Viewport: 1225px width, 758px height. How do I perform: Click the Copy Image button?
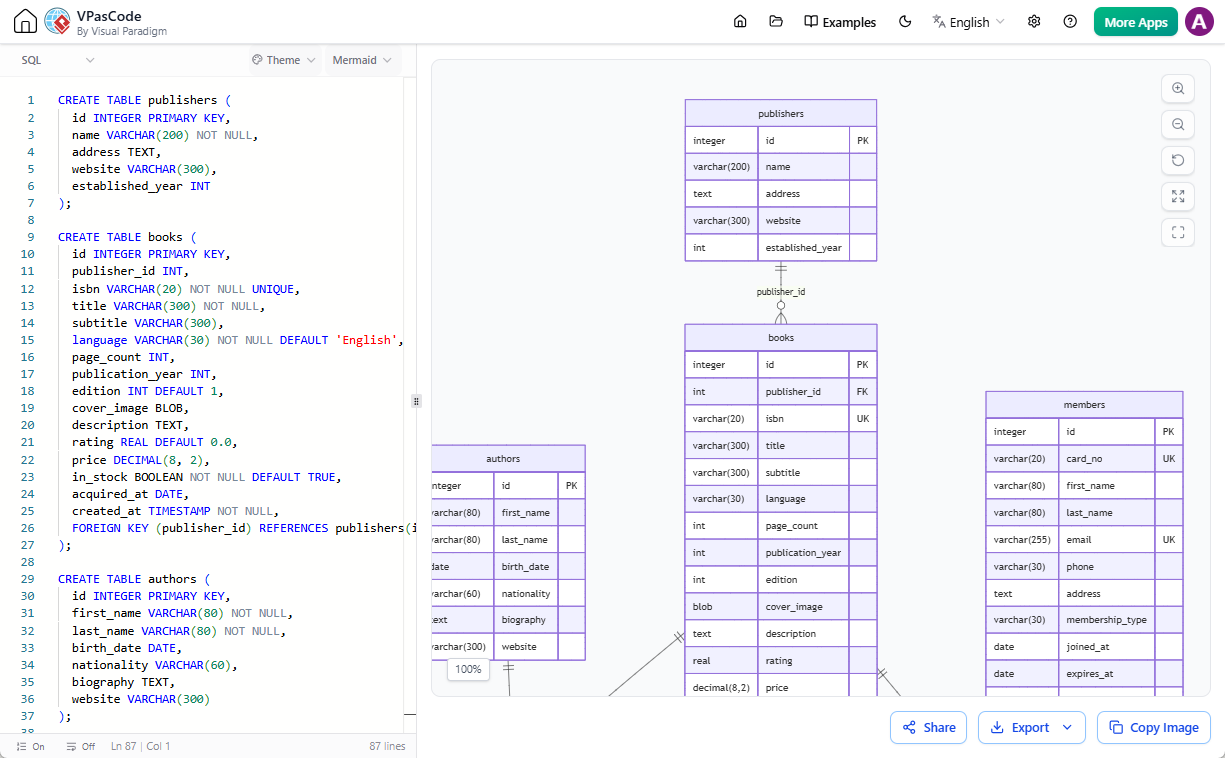pos(1154,727)
